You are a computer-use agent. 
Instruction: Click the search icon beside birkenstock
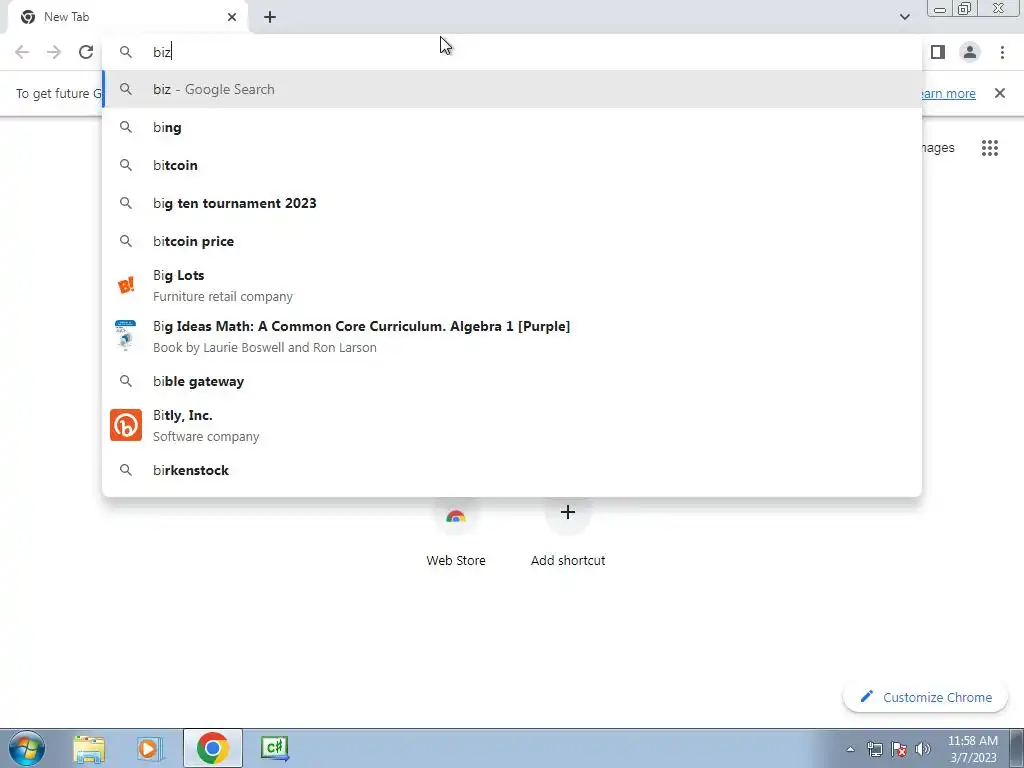tap(125, 470)
